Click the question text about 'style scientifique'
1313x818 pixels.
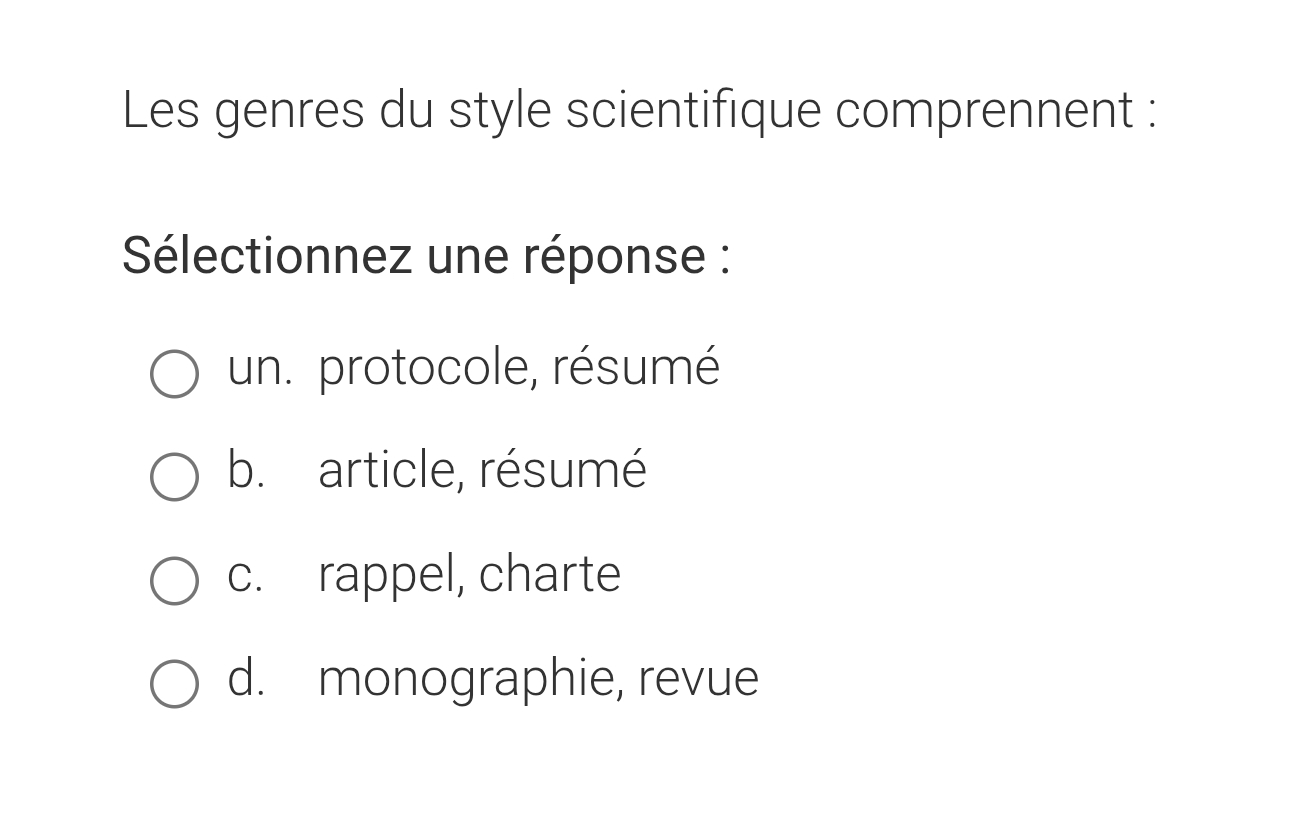(639, 110)
